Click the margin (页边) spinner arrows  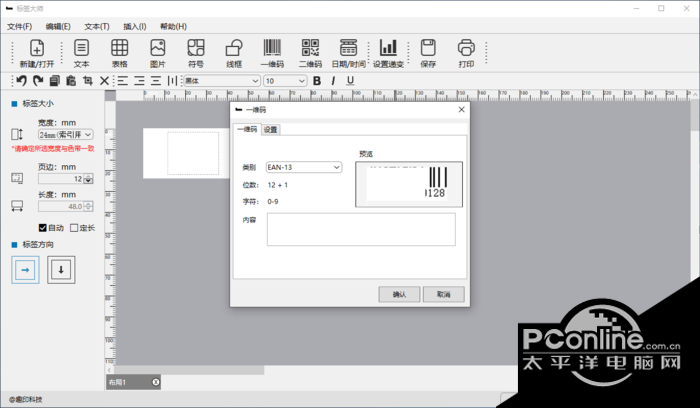[88, 179]
